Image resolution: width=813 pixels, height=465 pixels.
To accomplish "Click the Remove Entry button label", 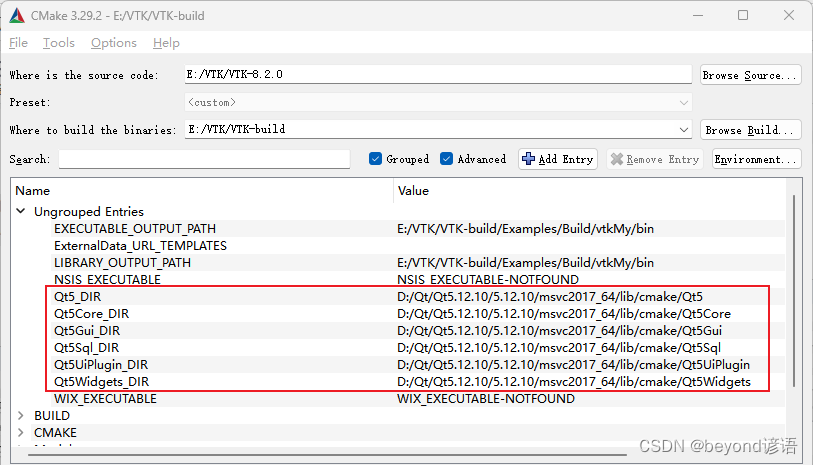I will (663, 159).
